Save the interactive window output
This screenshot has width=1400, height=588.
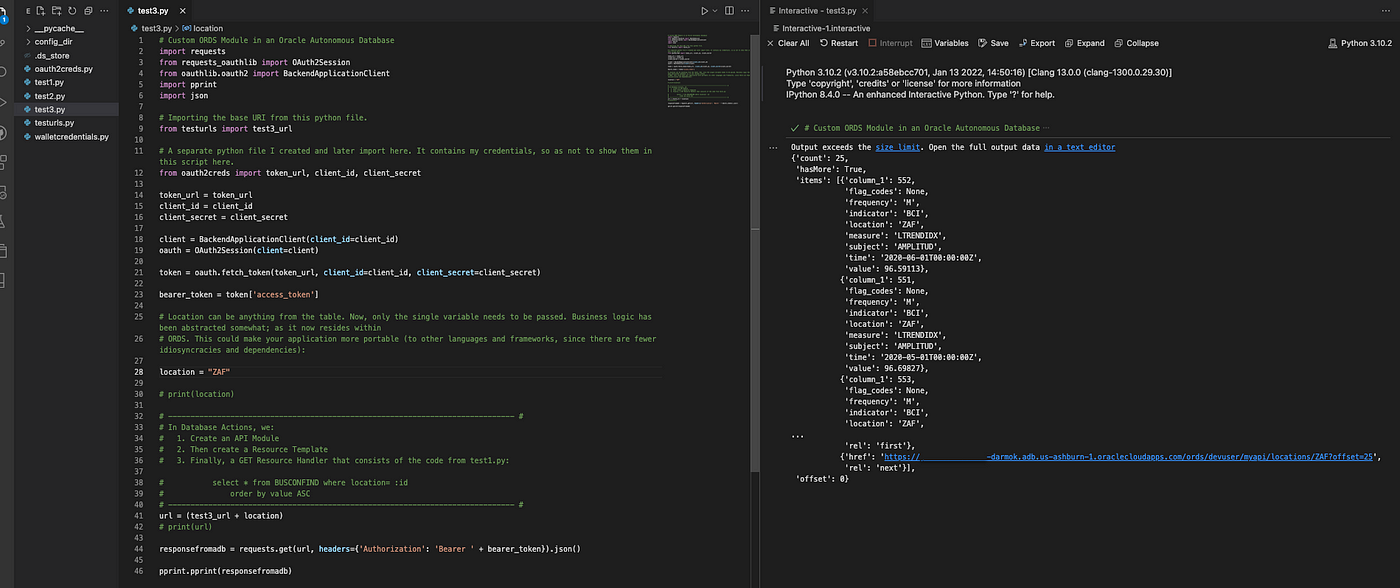click(x=993, y=43)
